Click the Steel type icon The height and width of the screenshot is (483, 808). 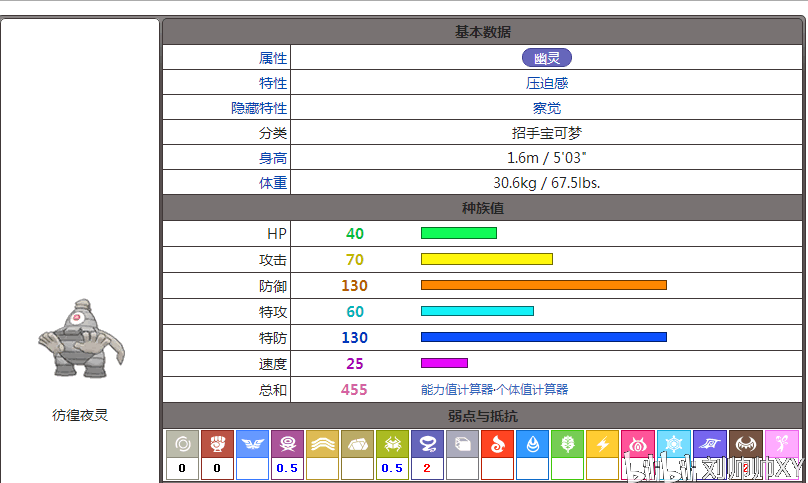(462, 444)
